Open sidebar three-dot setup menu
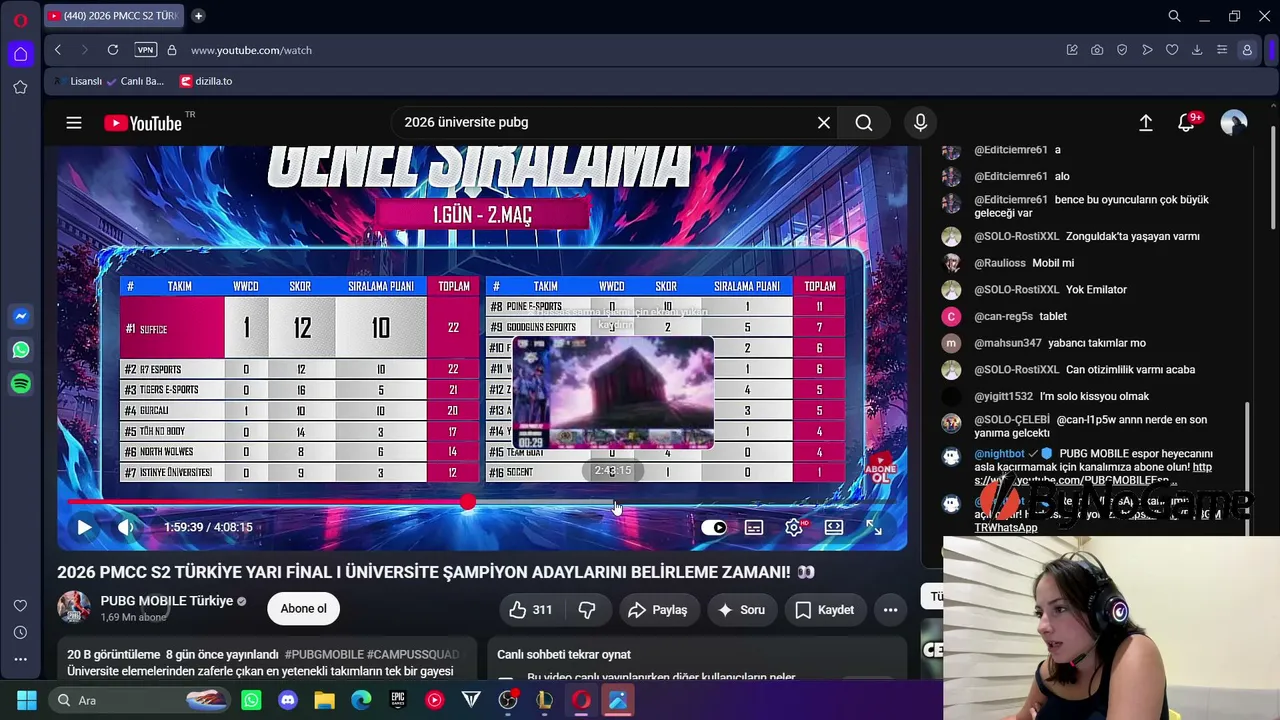Viewport: 1280px width, 720px height. [20, 659]
